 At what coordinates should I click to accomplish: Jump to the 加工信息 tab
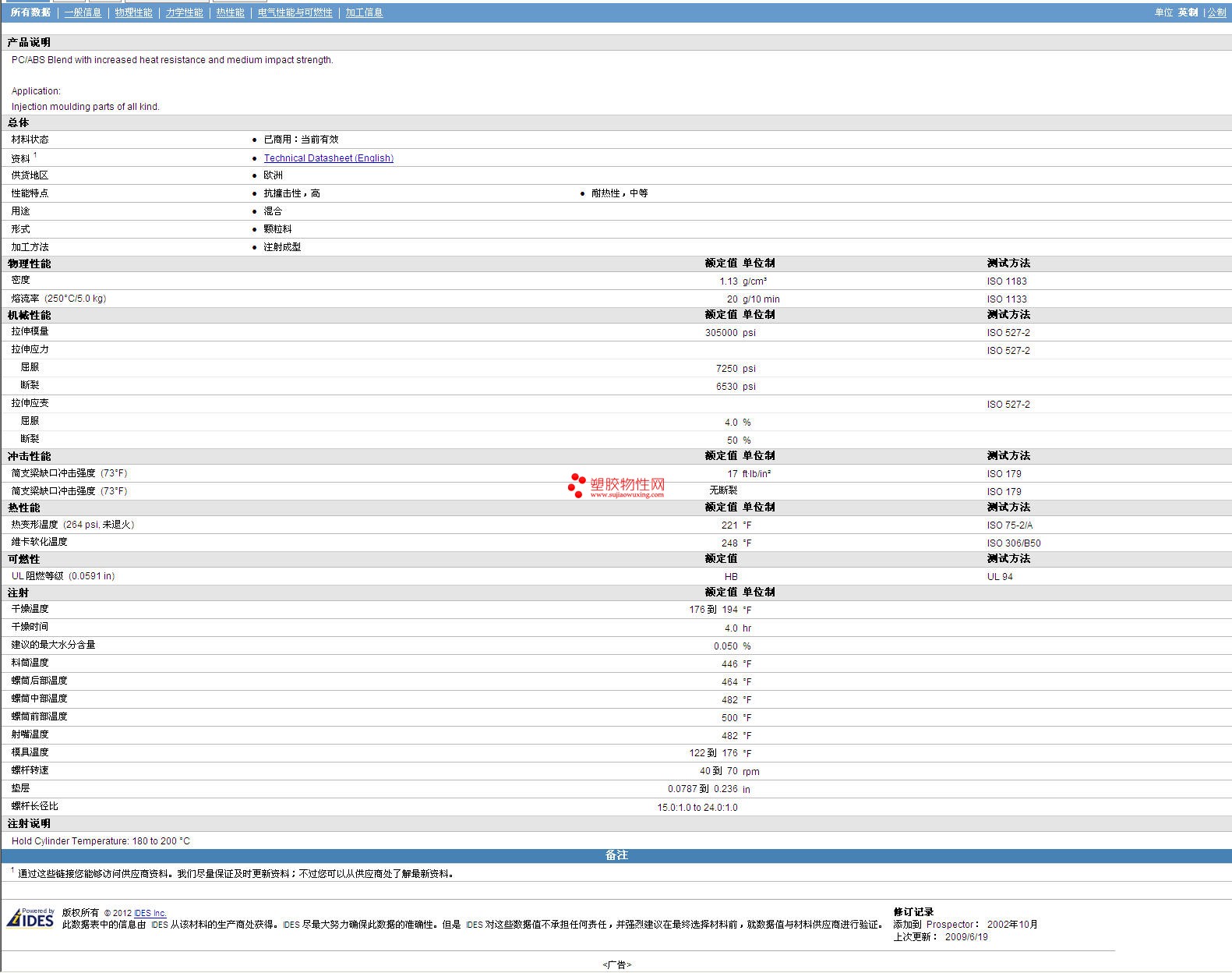pos(364,12)
